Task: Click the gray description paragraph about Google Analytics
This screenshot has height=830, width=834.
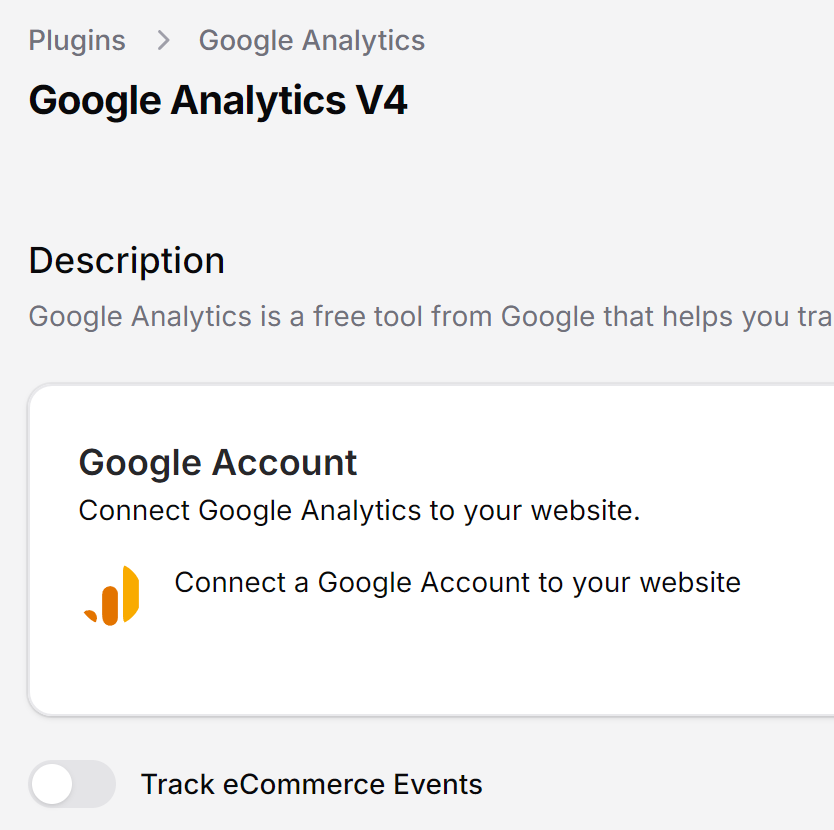Action: [430, 317]
